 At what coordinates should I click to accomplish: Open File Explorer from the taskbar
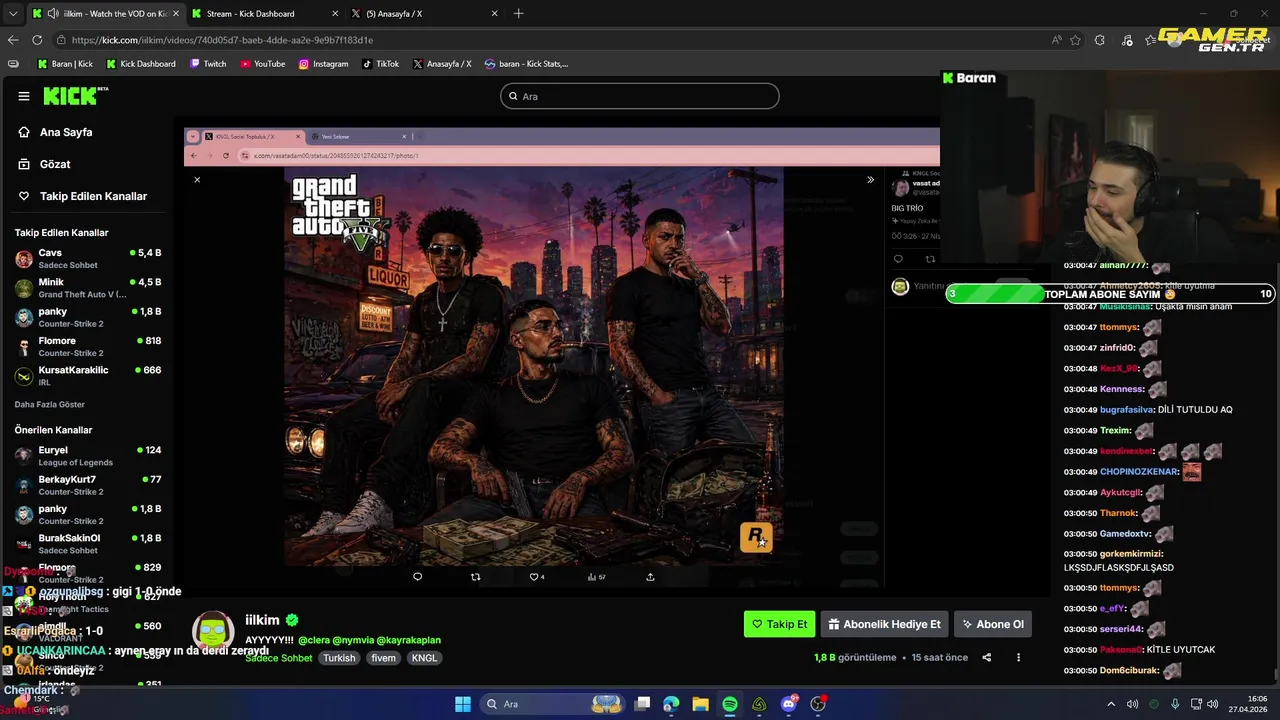coord(700,704)
